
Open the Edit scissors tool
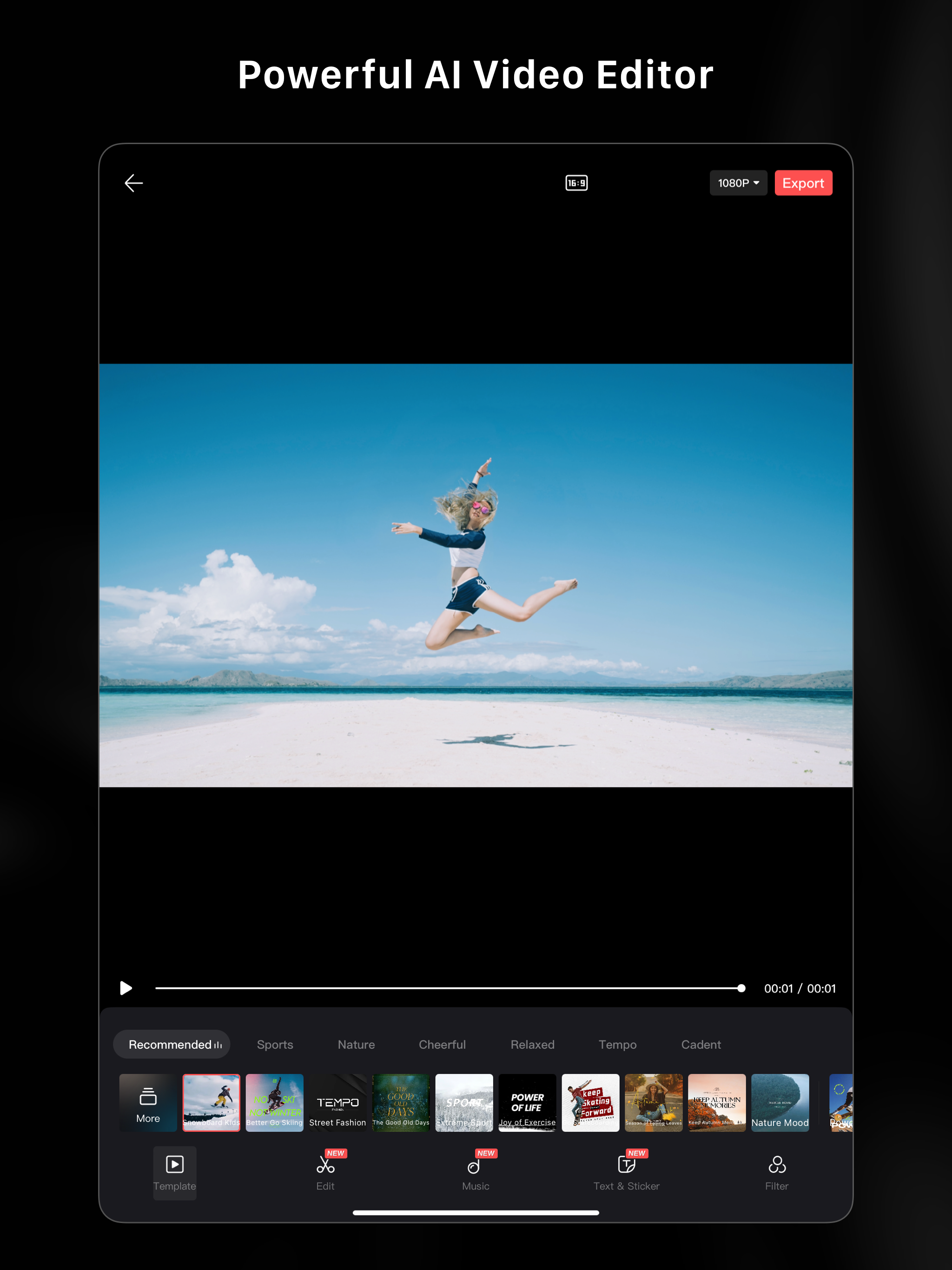tap(325, 1171)
